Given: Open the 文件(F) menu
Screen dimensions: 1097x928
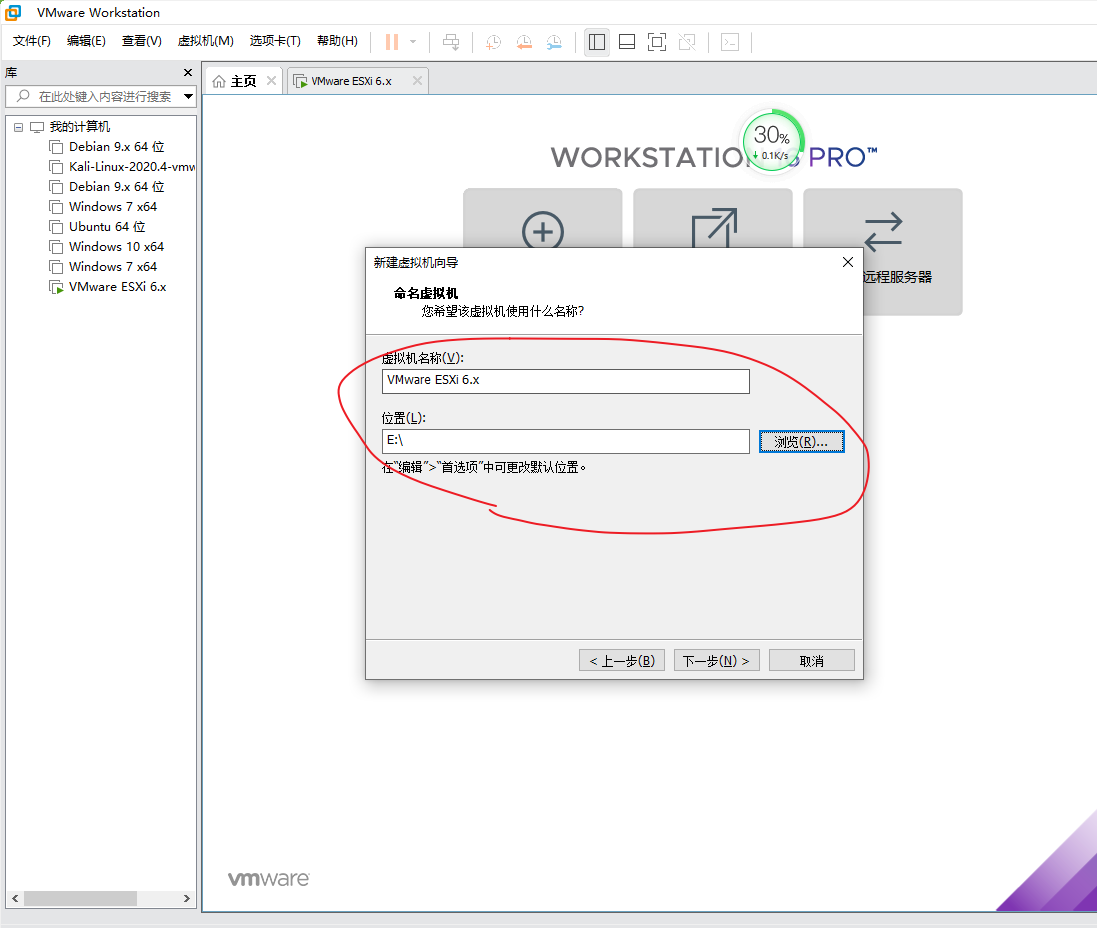Looking at the screenshot, I should (x=31, y=41).
